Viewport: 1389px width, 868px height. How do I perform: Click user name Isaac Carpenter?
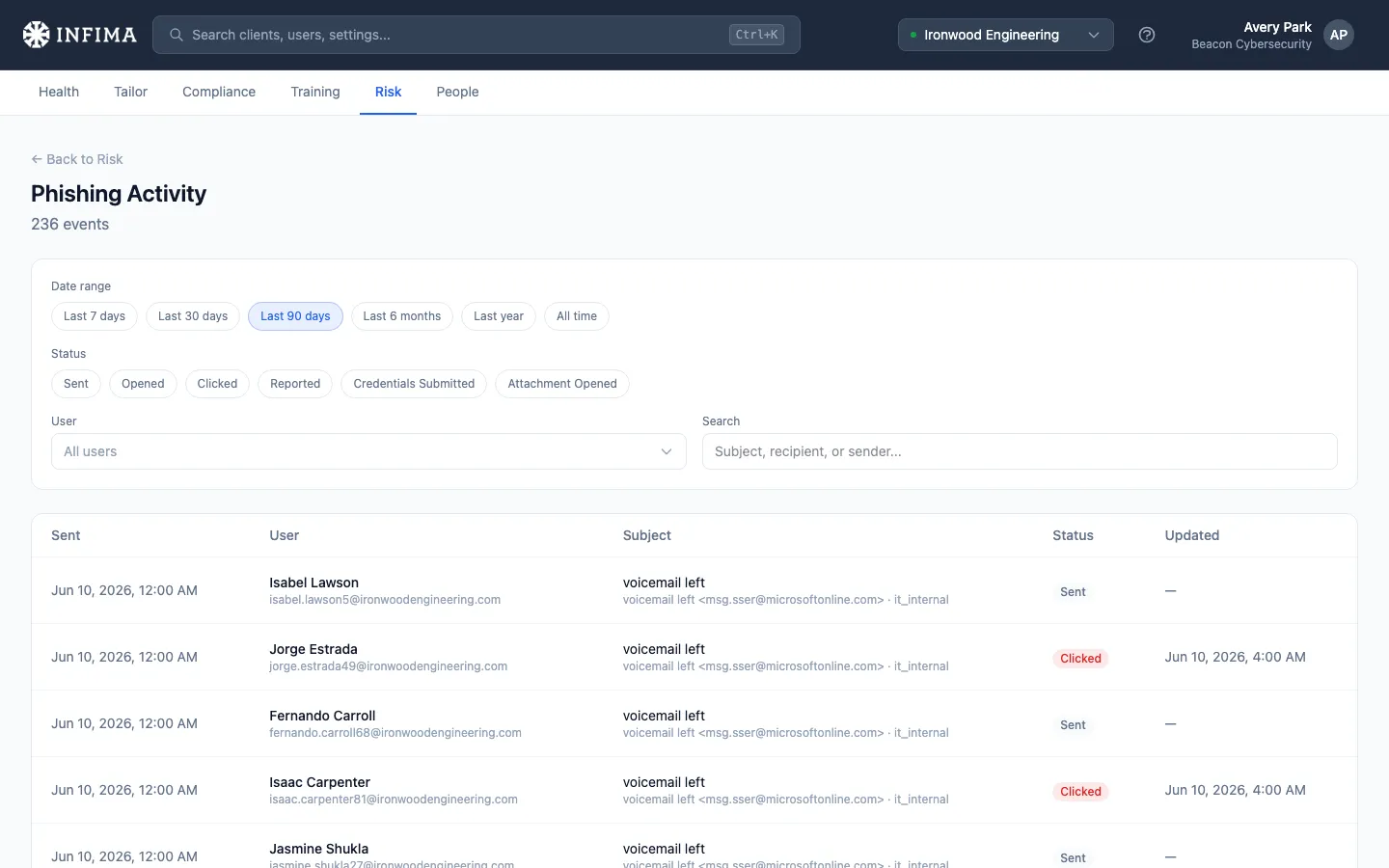tap(319, 782)
